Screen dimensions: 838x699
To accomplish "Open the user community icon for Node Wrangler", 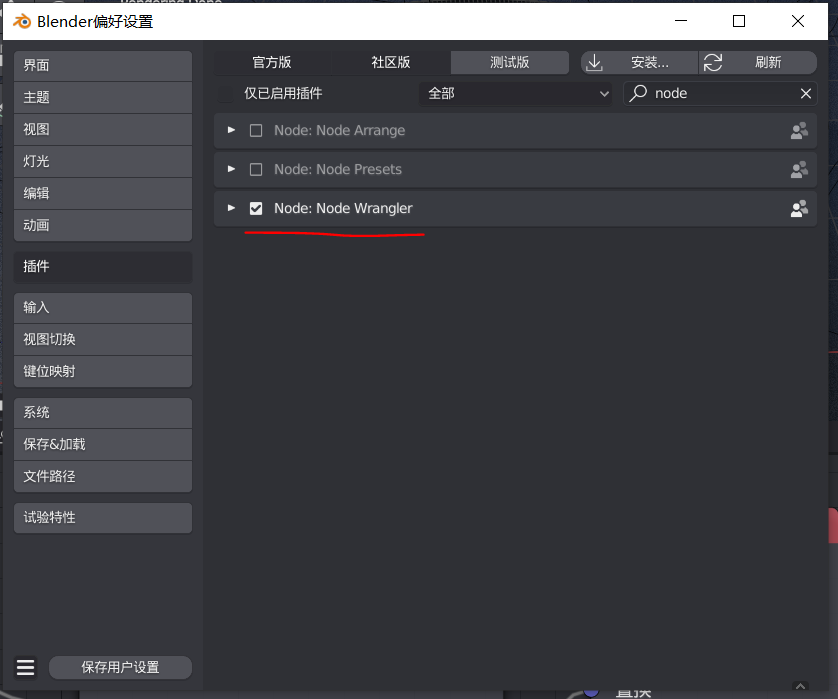I will tap(799, 208).
